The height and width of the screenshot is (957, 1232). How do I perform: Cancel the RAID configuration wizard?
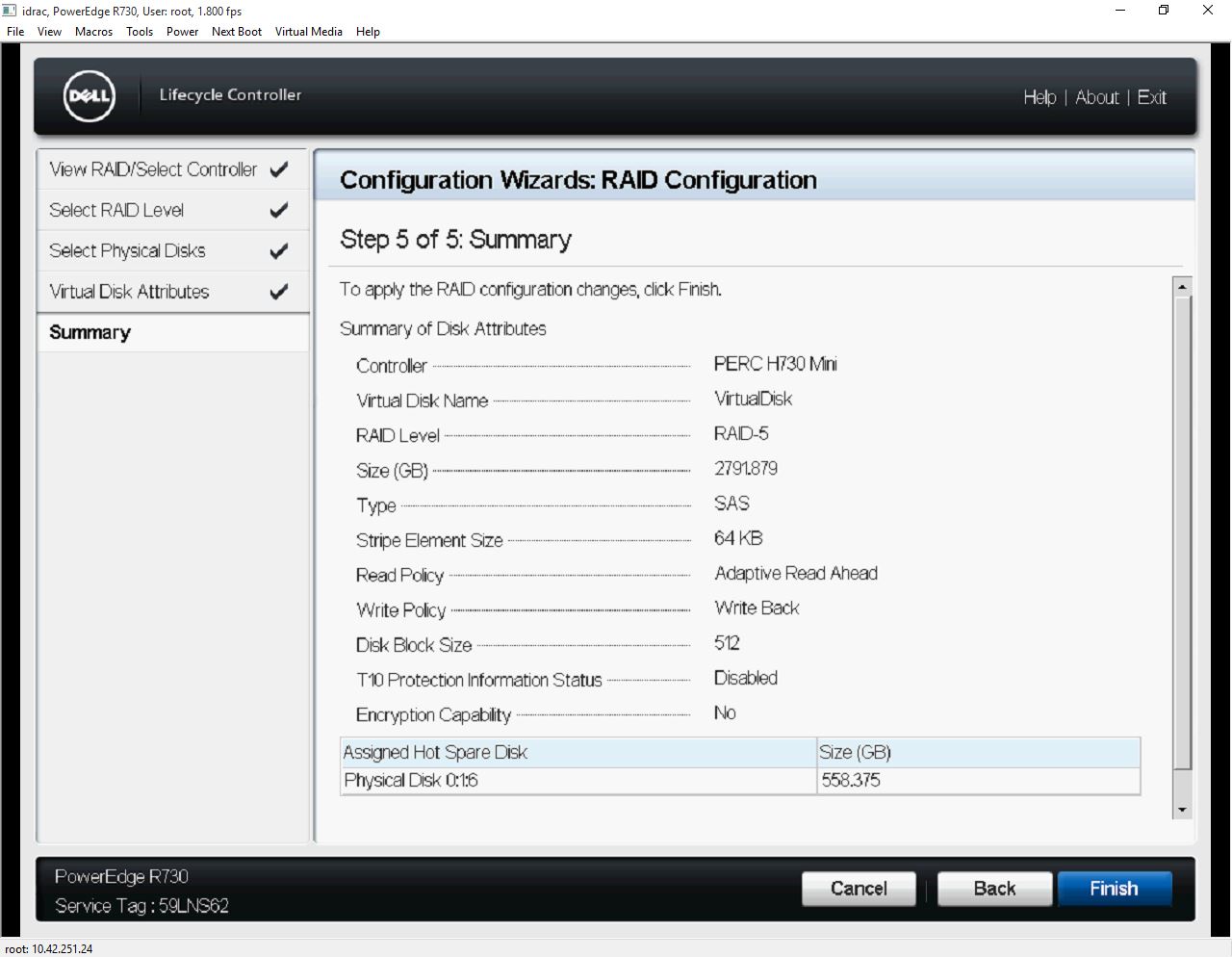click(859, 889)
